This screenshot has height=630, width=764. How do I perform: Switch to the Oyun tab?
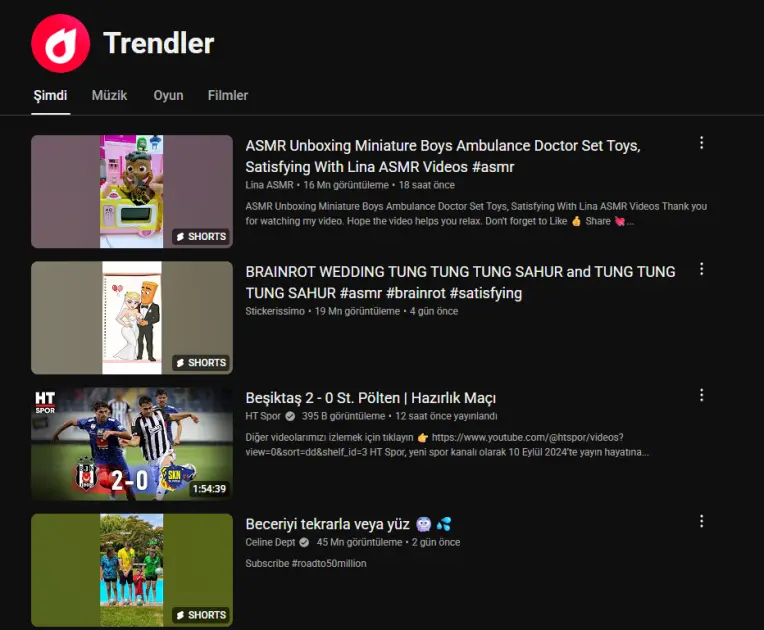168,95
